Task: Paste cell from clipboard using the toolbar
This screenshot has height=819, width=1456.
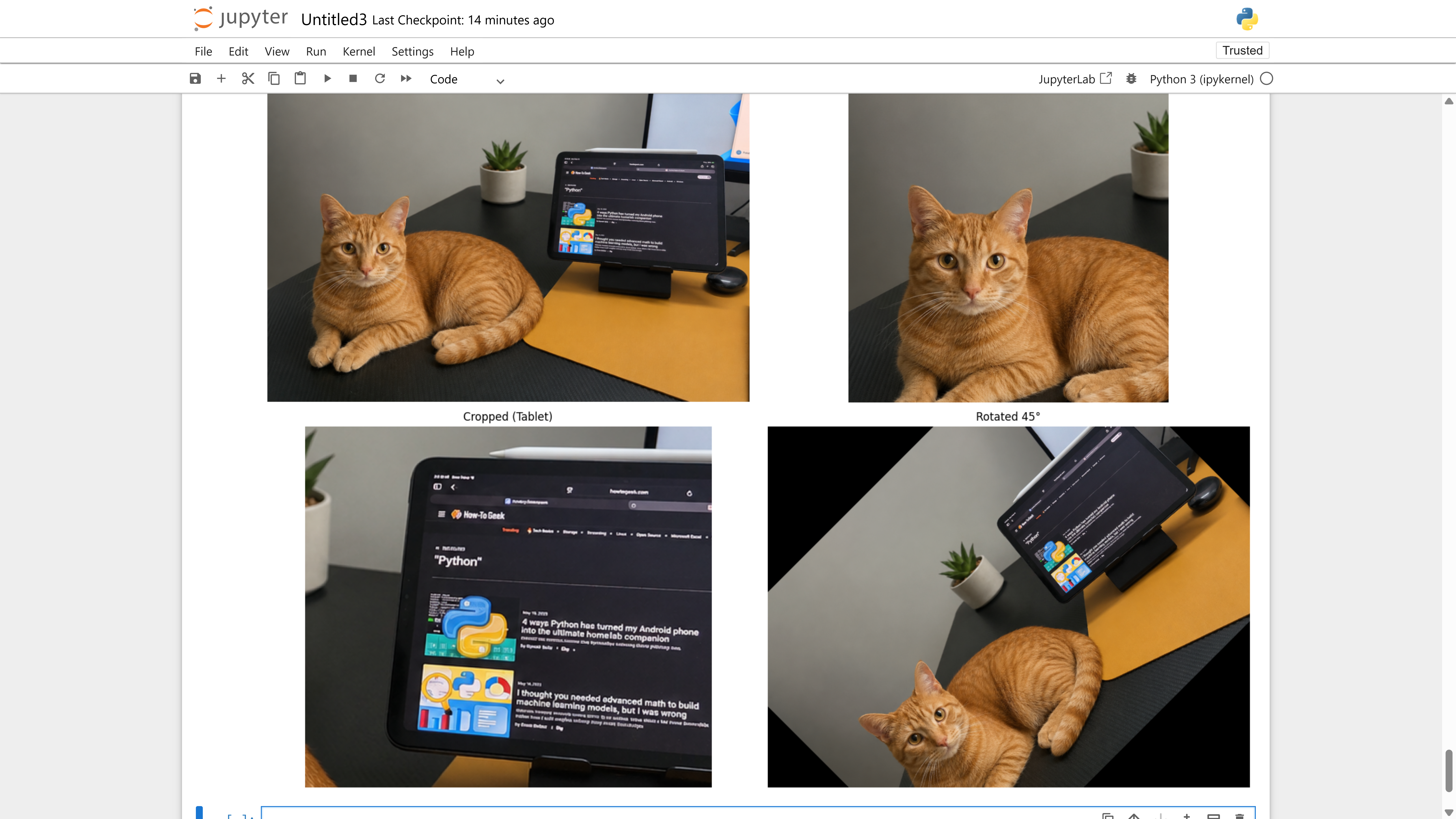Action: tap(300, 78)
